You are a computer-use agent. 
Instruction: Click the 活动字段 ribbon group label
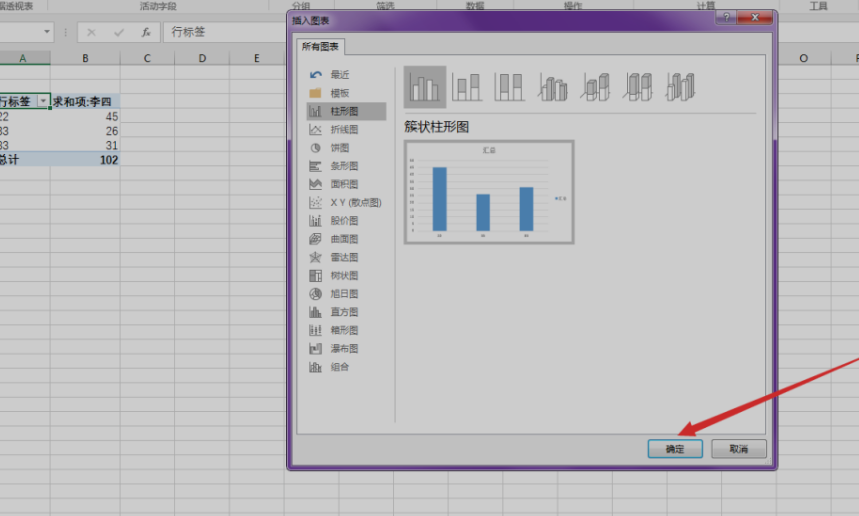pyautogui.click(x=158, y=6)
